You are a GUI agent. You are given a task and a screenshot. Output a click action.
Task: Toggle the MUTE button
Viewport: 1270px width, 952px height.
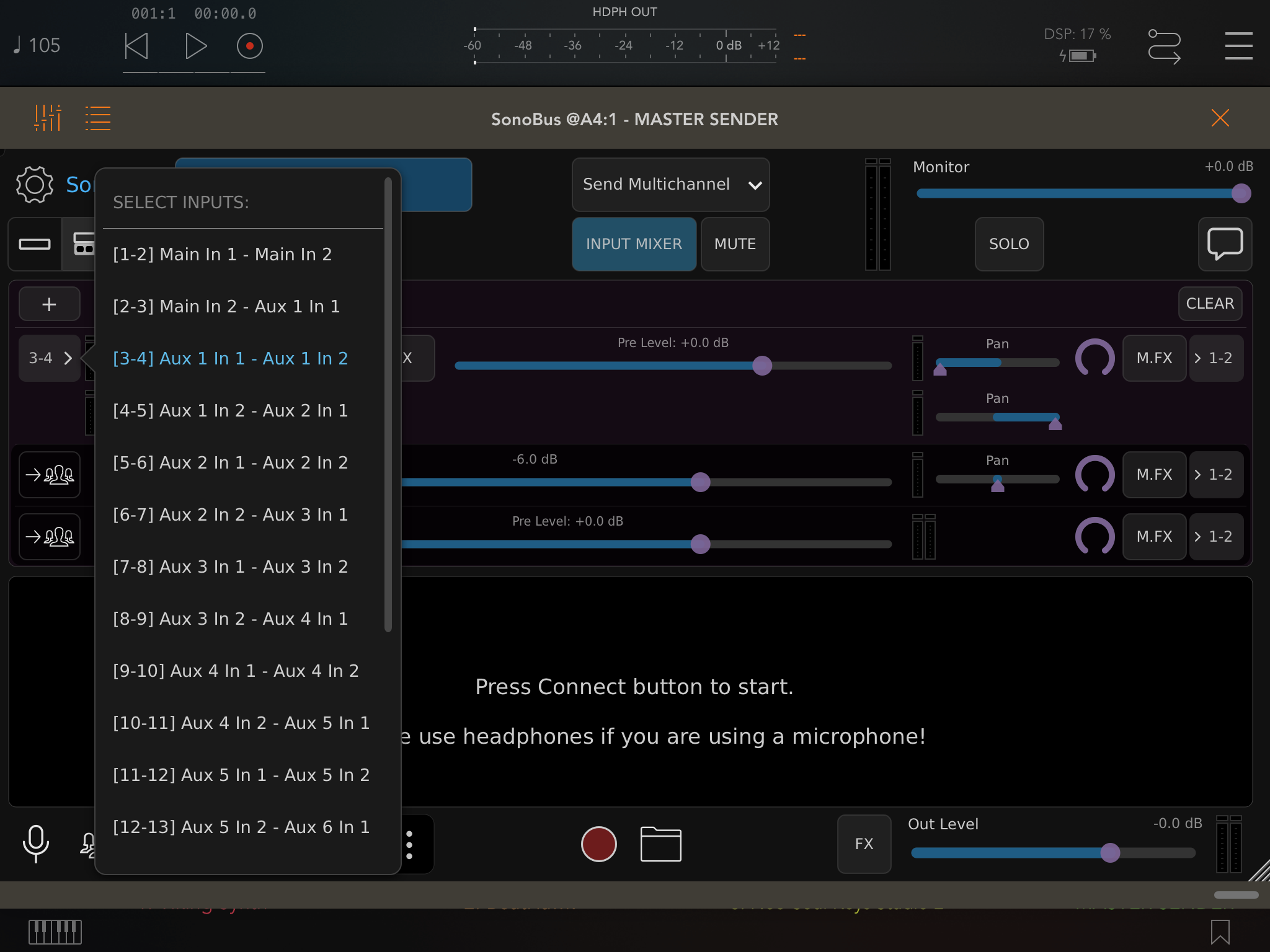[x=735, y=244]
